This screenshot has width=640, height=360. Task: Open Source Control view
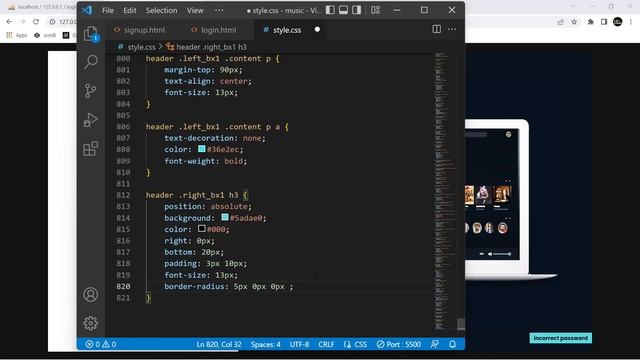pyautogui.click(x=91, y=91)
